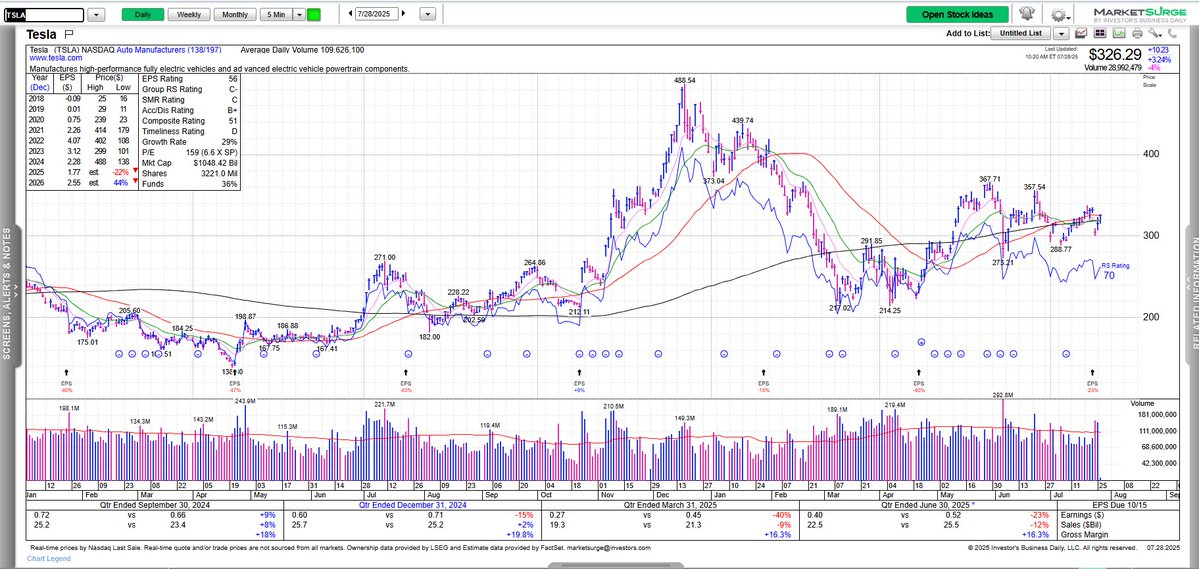Select the 5 Min intraday chart
Screen dimensions: 1199x569
pyautogui.click(x=277, y=15)
